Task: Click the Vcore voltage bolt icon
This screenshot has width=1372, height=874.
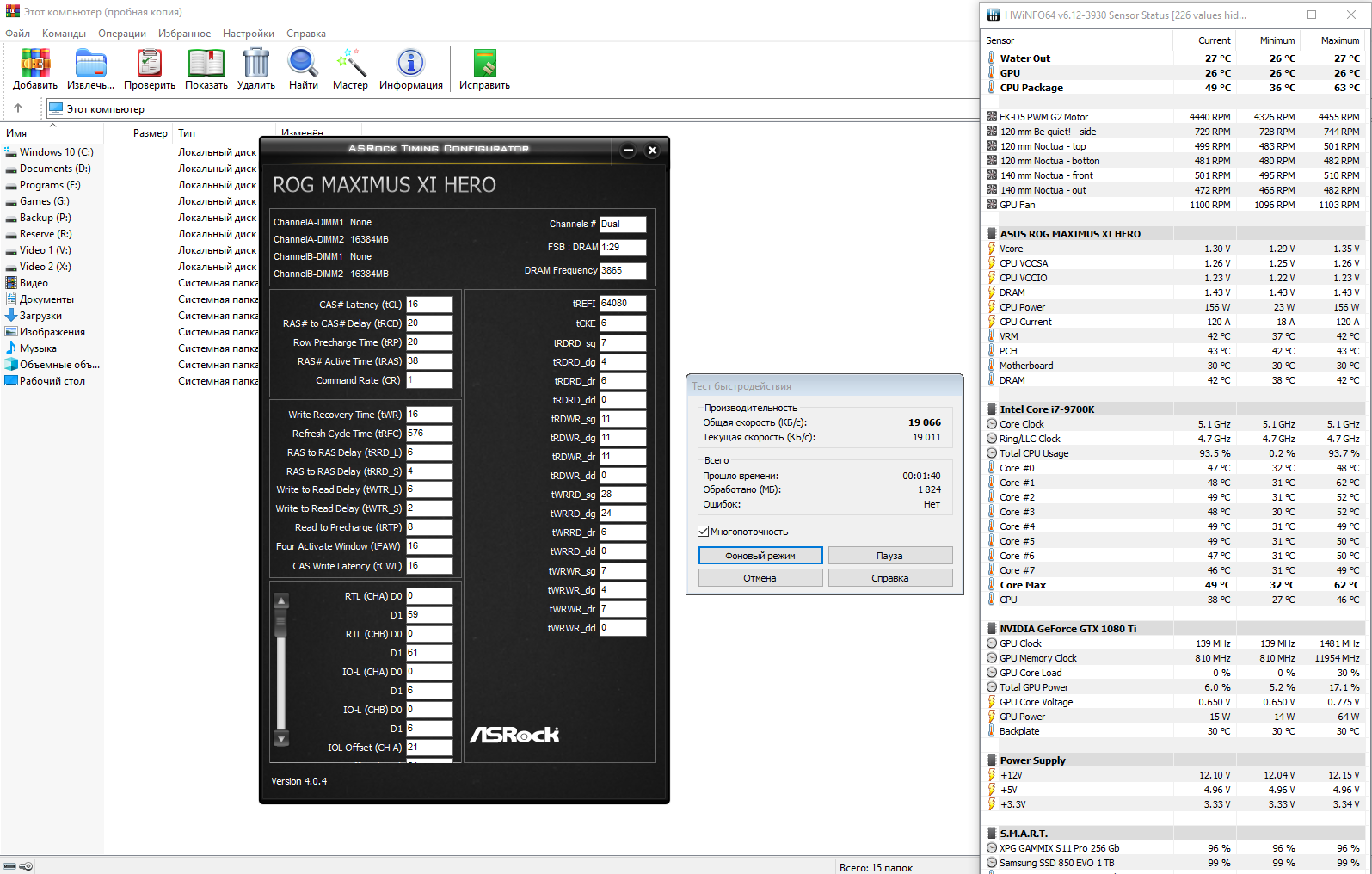Action: (x=992, y=249)
